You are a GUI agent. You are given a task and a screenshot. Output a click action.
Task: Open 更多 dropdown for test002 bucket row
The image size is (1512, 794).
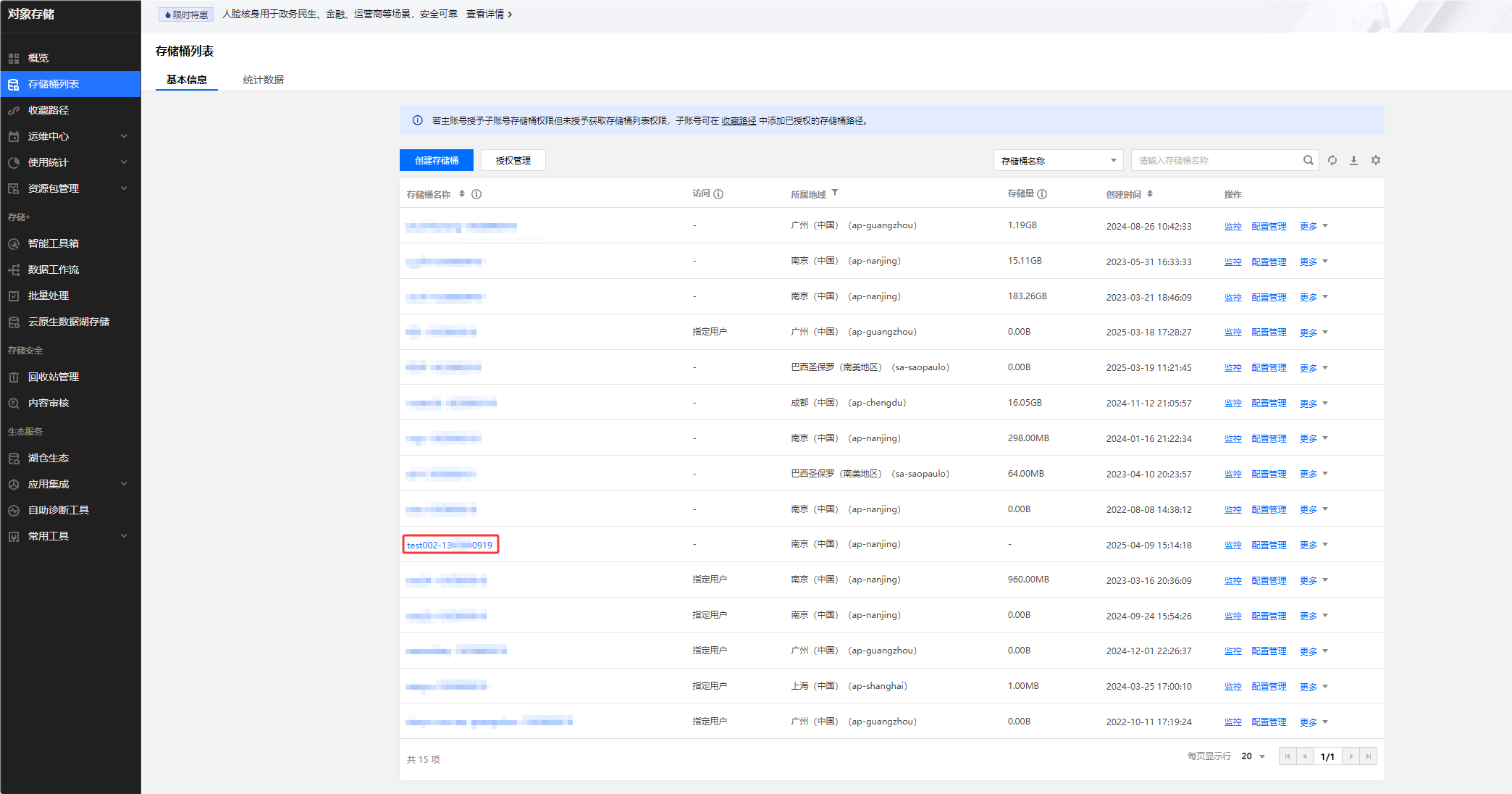click(x=1314, y=545)
